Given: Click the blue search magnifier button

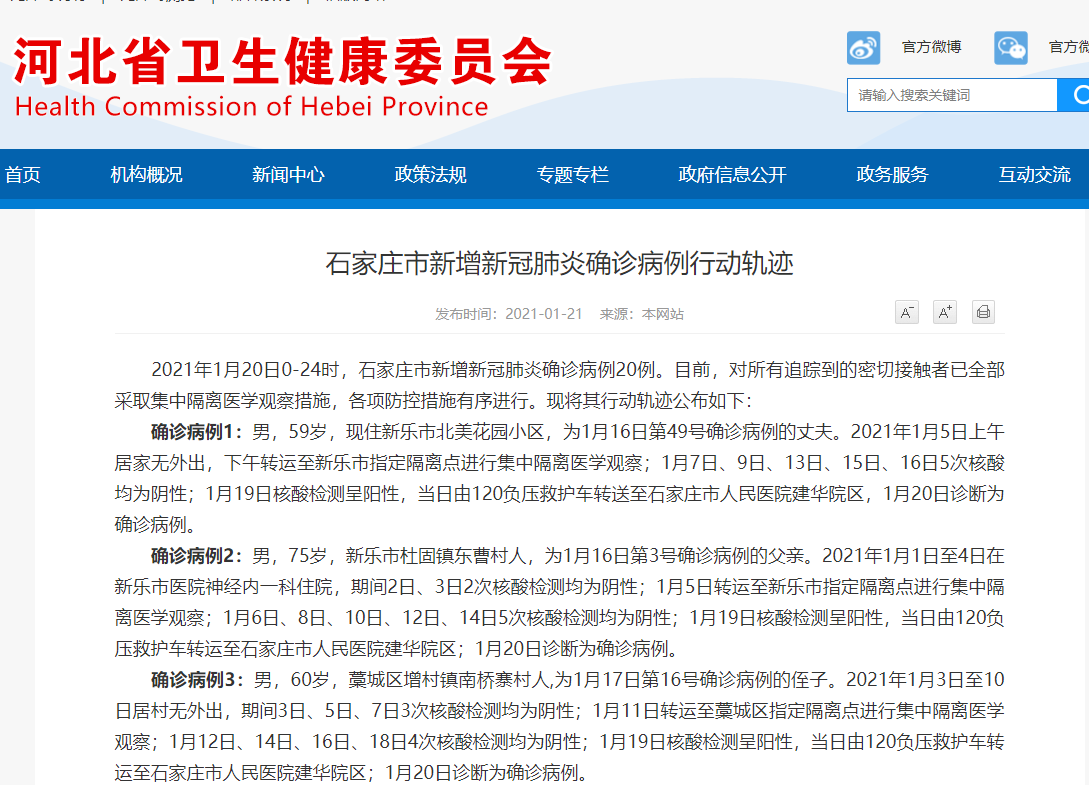Looking at the screenshot, I should (x=1074, y=95).
